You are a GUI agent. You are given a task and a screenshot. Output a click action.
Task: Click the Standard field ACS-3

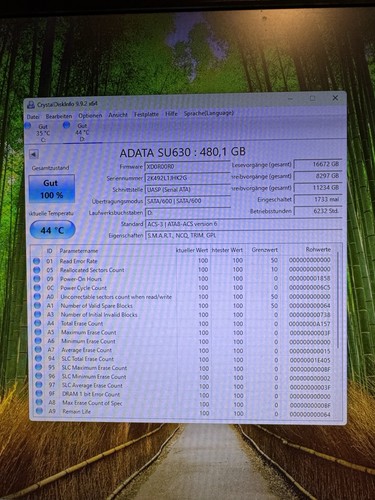(x=244, y=224)
